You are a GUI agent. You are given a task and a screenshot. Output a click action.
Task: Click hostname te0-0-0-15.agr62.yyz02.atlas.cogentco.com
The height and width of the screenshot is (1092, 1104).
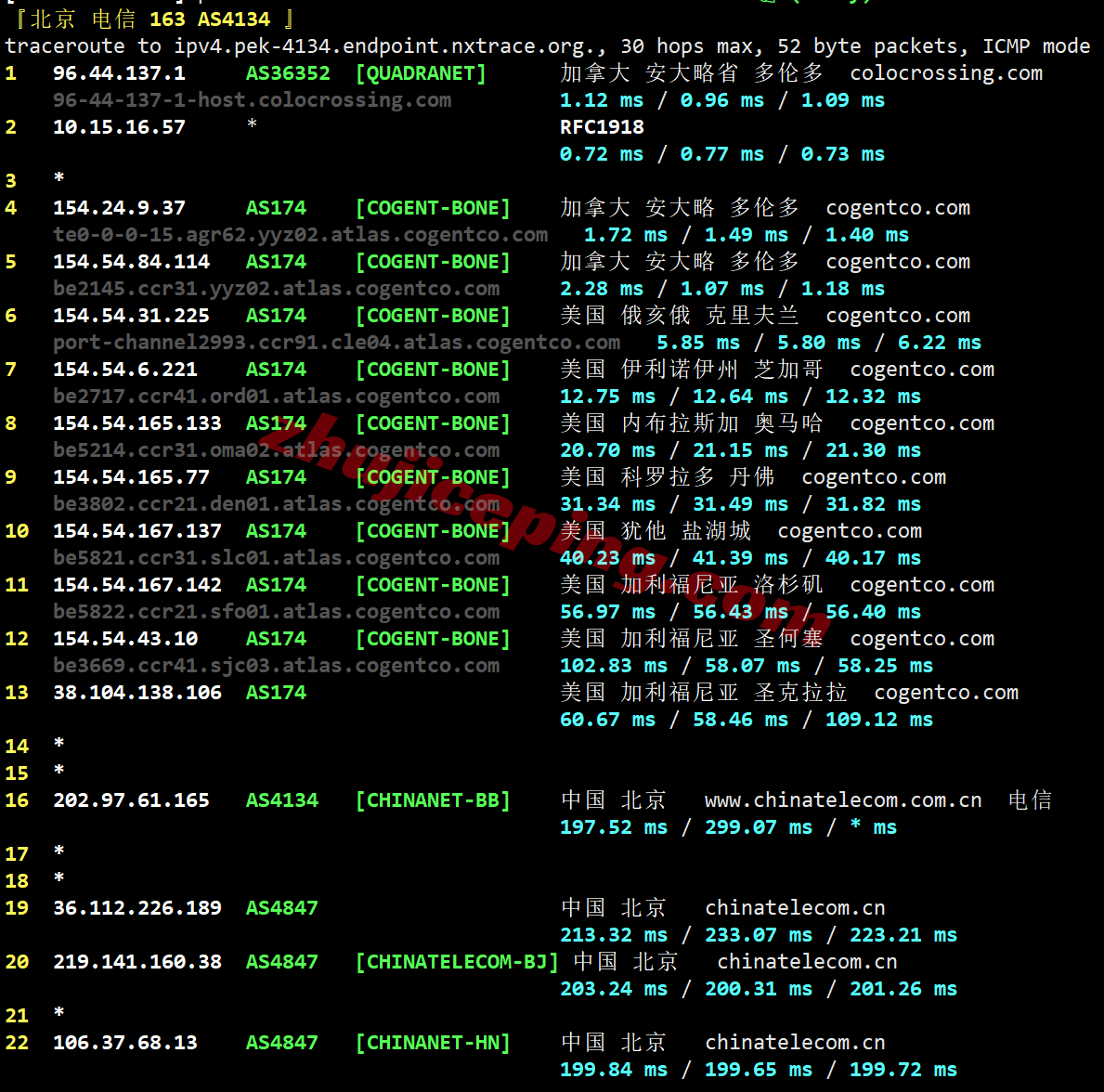[x=301, y=234]
